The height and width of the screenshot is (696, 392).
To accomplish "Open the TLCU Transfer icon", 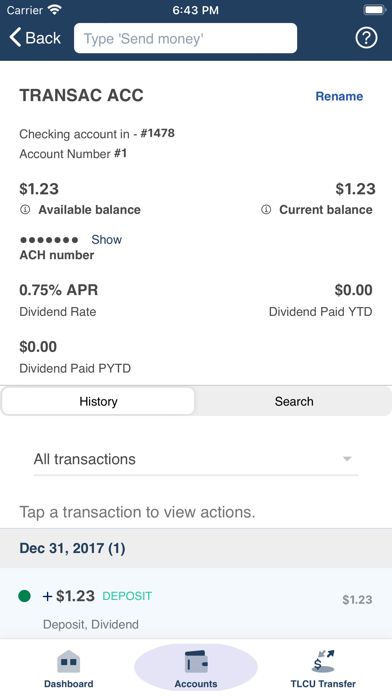I will 323,661.
